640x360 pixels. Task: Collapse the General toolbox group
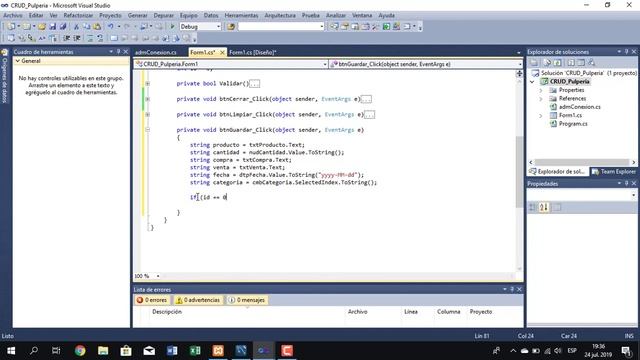click(18, 61)
